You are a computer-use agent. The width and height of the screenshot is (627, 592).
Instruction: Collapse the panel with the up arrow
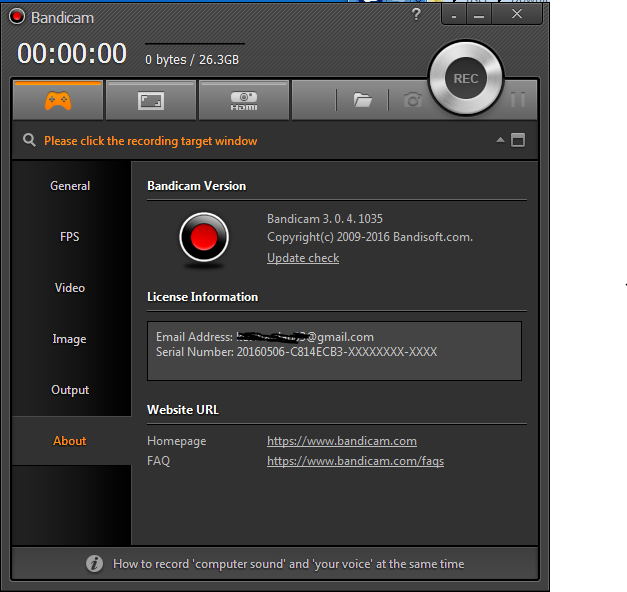pos(500,140)
